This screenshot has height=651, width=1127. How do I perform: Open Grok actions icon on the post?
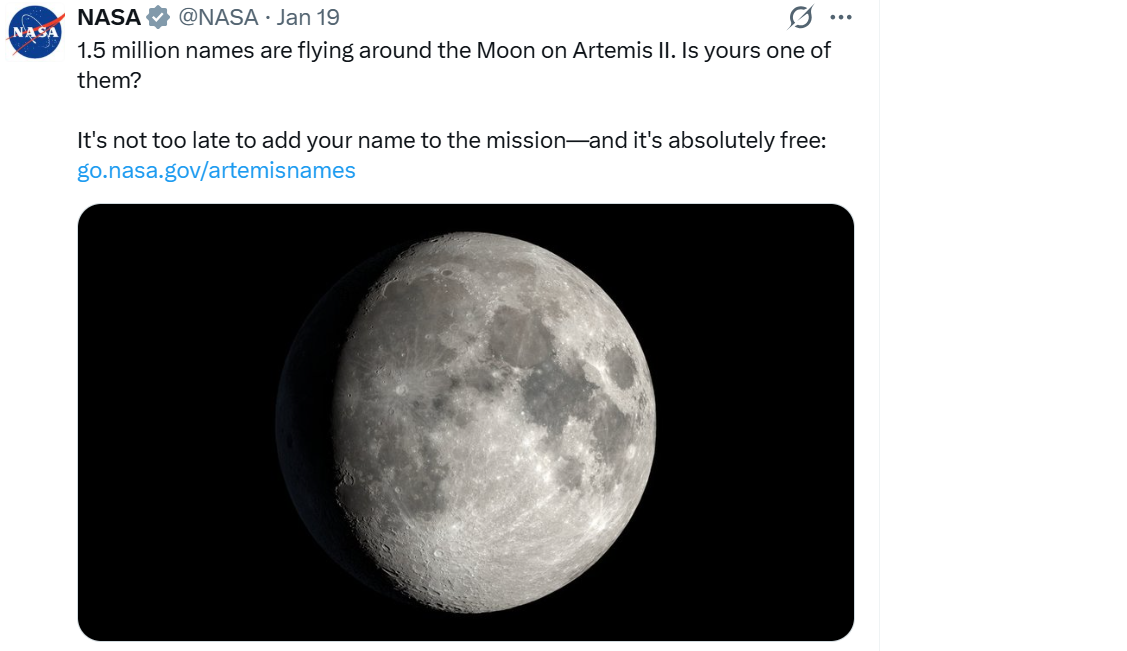(800, 17)
